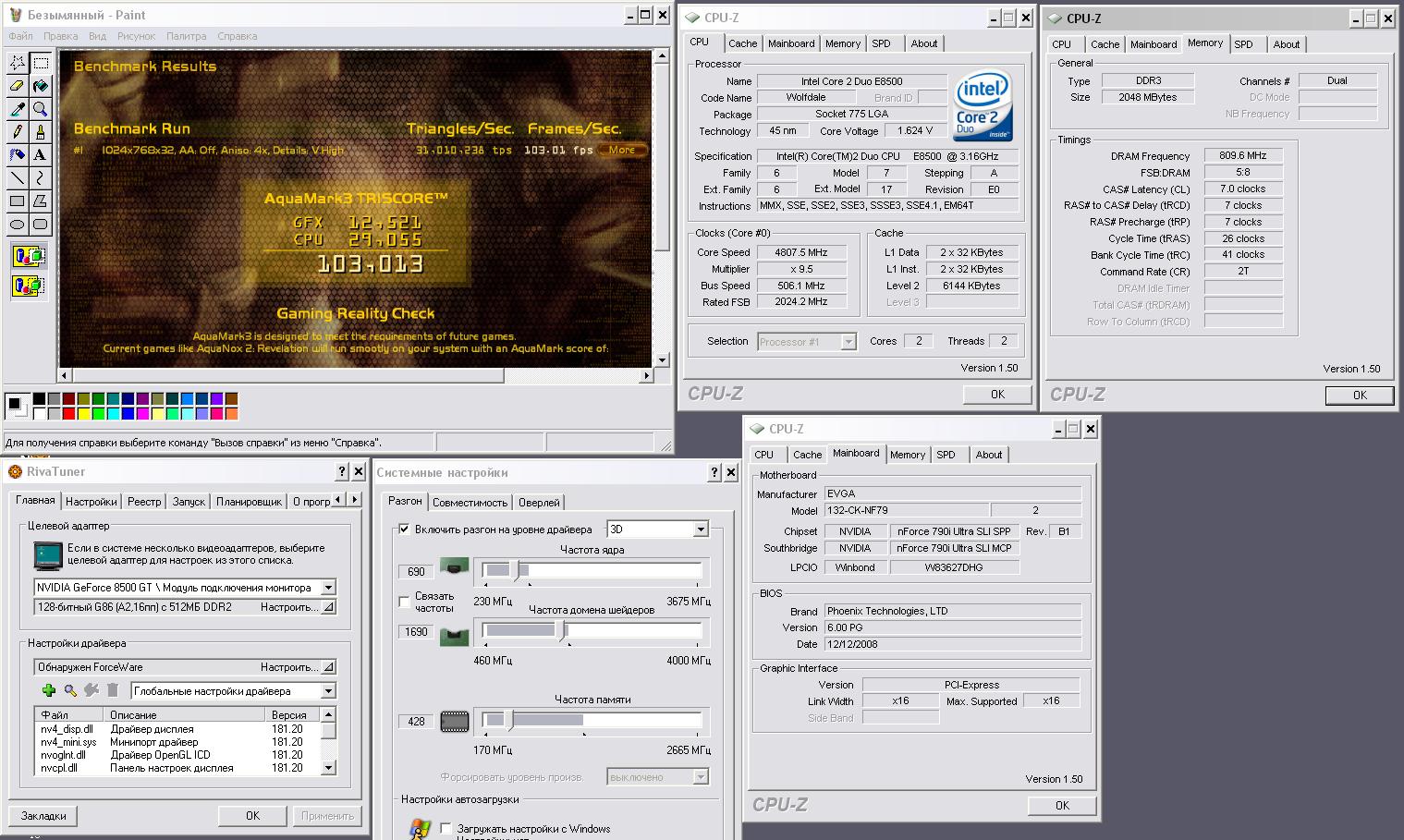This screenshot has width=1404, height=840.
Task: Pick the Eraser tool in Paint
Action: coord(18,86)
